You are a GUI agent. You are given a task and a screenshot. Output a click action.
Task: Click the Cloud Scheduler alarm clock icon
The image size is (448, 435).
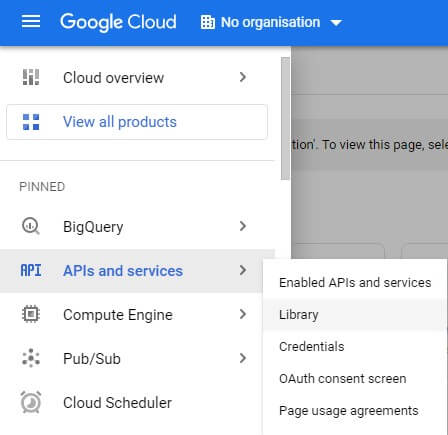[x=31, y=402]
